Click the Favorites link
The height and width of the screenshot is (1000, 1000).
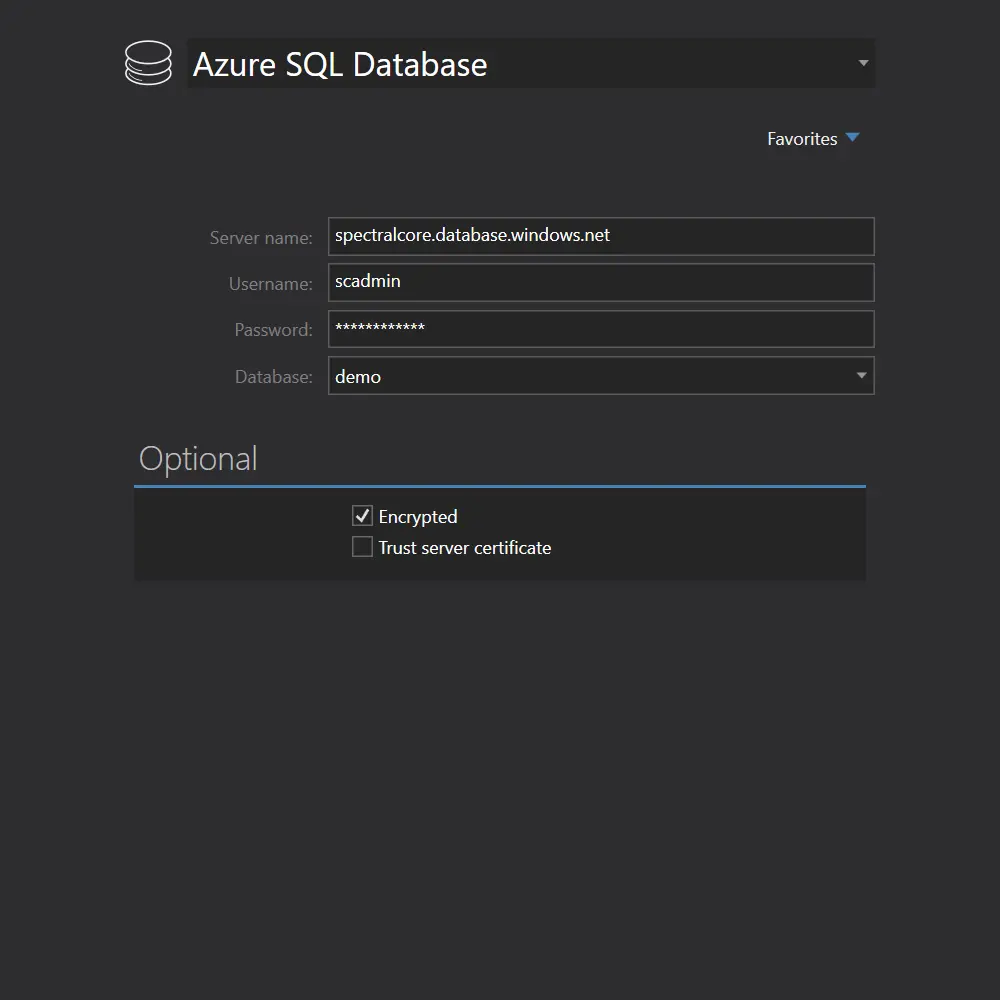point(802,138)
